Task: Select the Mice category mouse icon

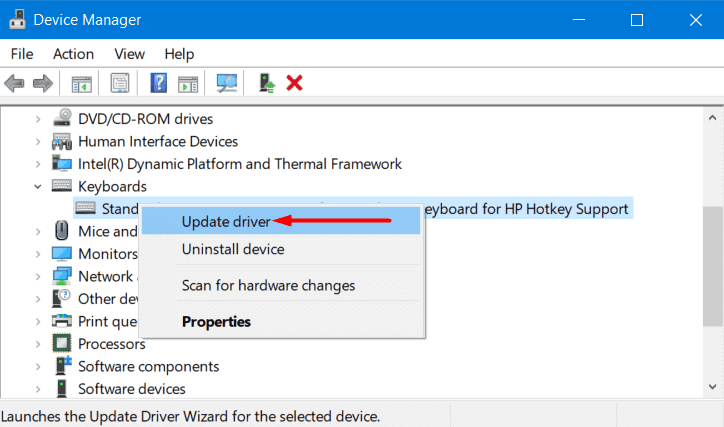Action: click(61, 231)
